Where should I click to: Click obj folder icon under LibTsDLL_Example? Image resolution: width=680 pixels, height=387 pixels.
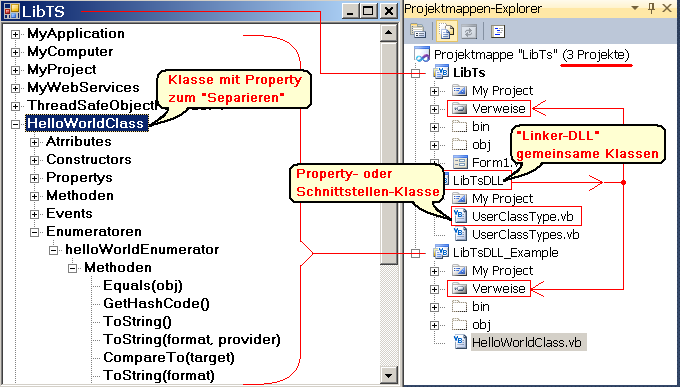pyautogui.click(x=459, y=325)
